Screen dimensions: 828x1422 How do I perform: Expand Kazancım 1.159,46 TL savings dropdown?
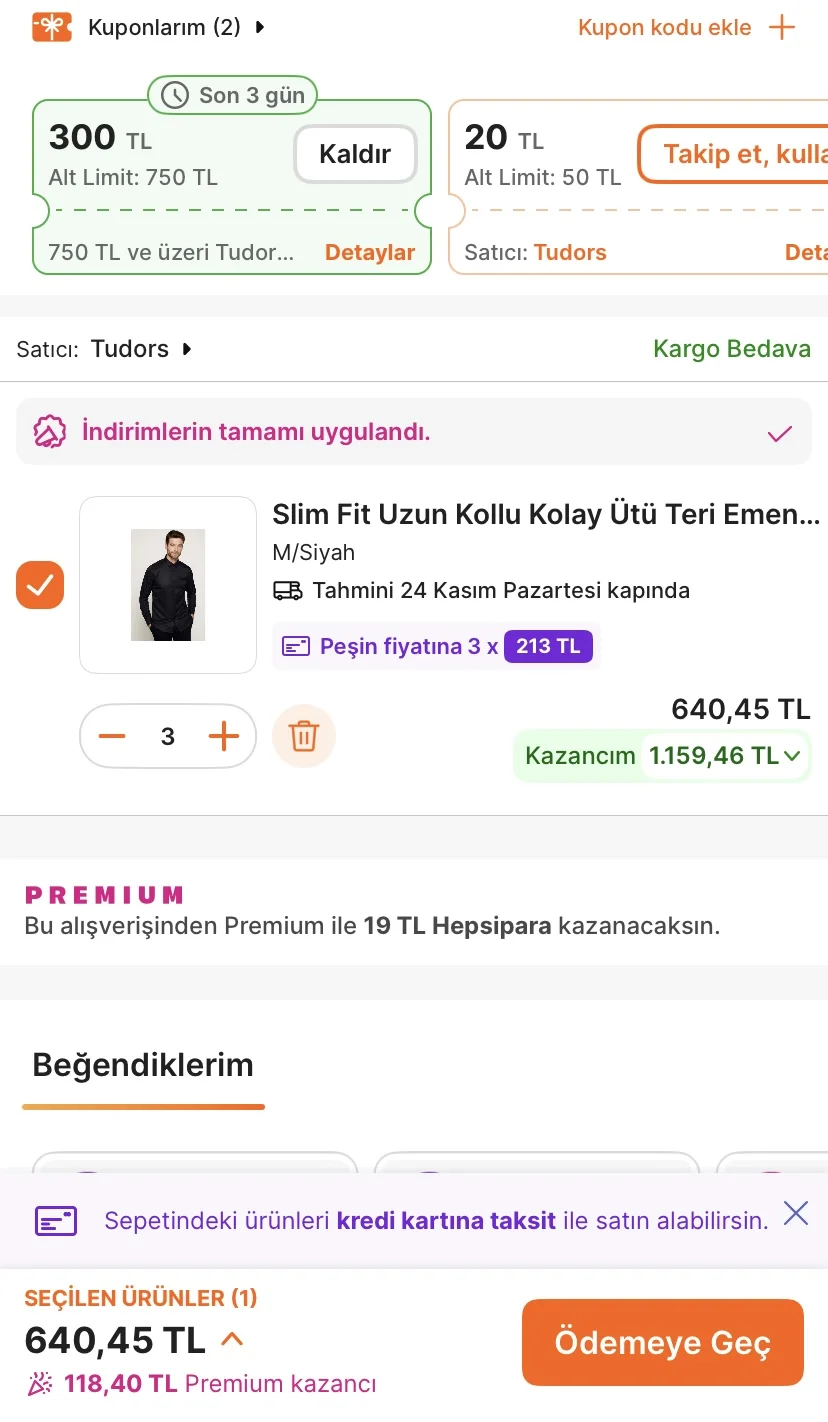click(x=792, y=756)
